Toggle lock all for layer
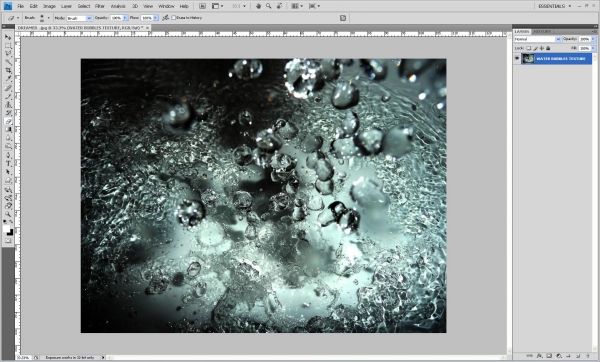Image resolution: width=600 pixels, height=362 pixels. tap(548, 48)
